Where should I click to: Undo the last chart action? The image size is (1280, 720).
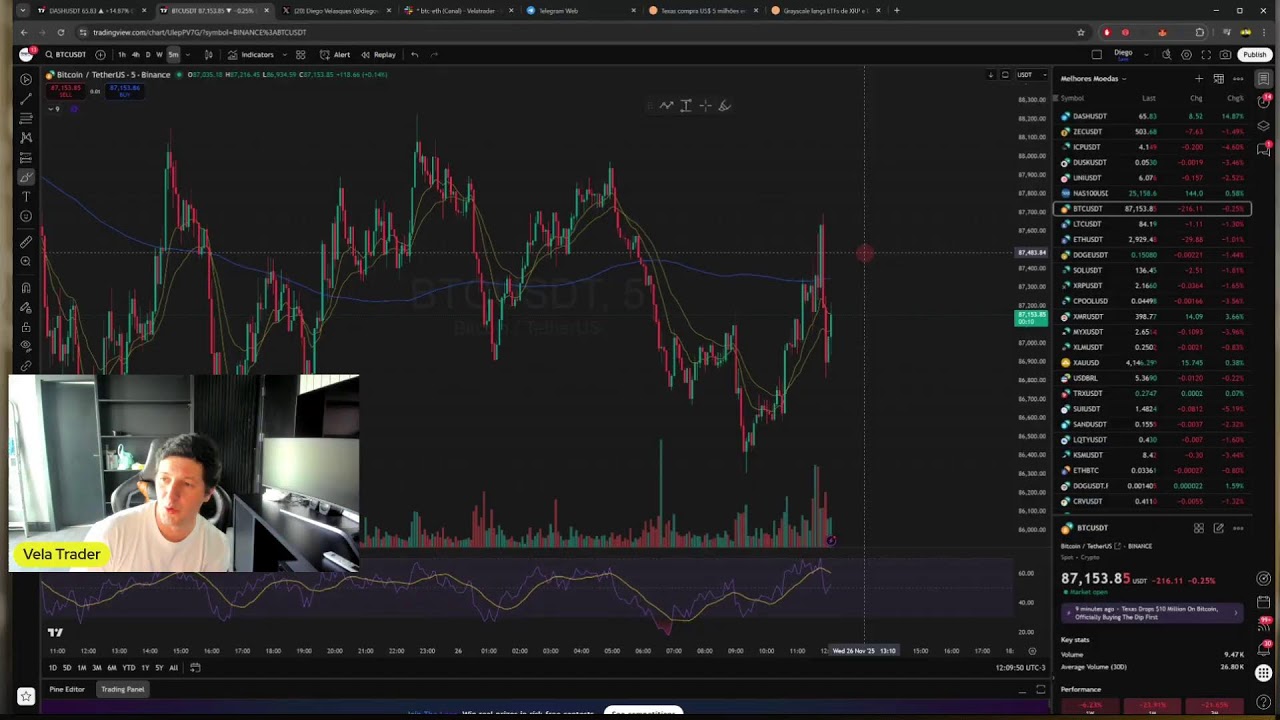click(414, 54)
